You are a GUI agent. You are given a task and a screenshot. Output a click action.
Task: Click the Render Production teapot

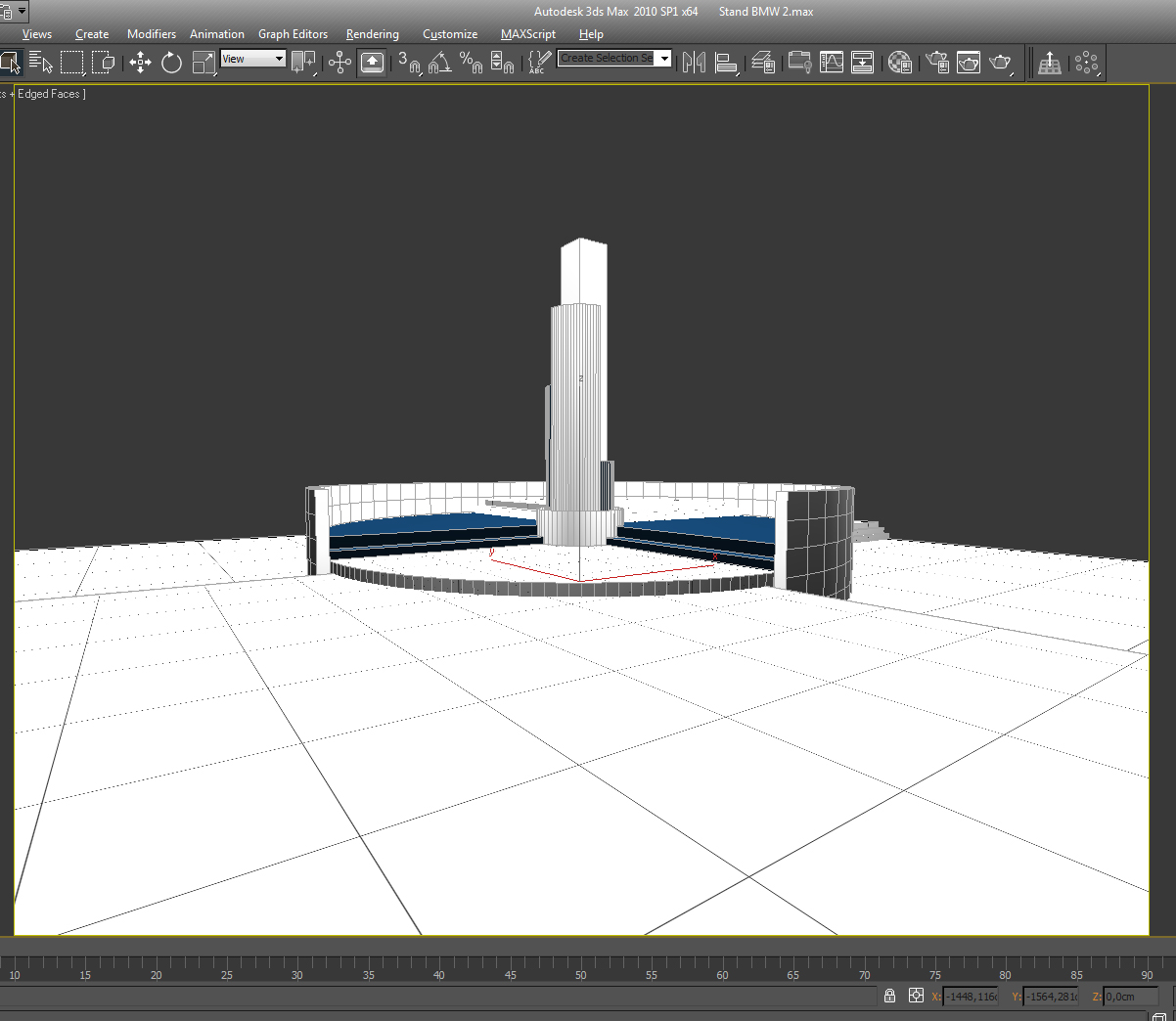(1000, 63)
